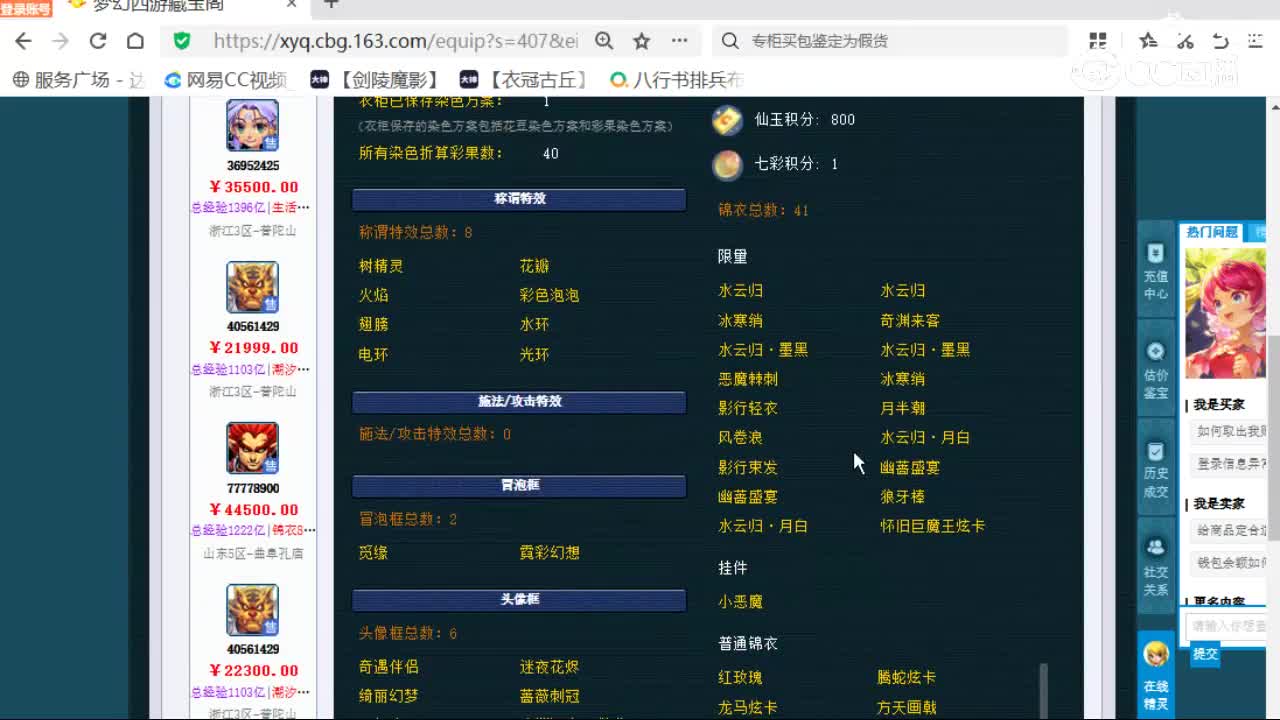Open the browser more options menu

pos(679,41)
